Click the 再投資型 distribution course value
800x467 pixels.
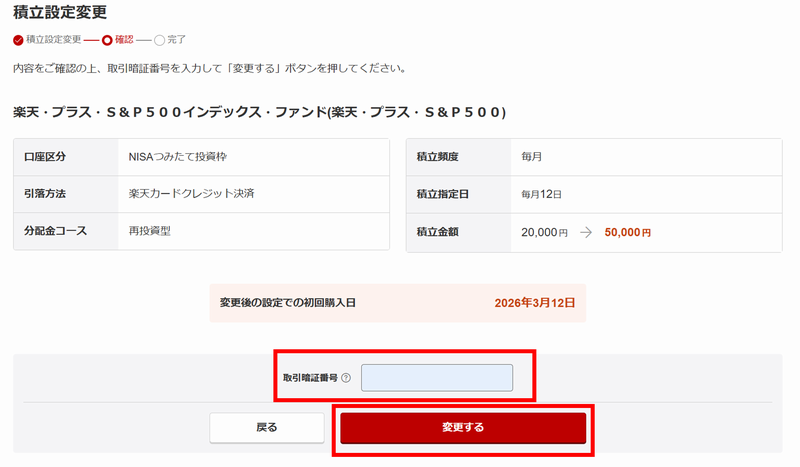[151, 231]
